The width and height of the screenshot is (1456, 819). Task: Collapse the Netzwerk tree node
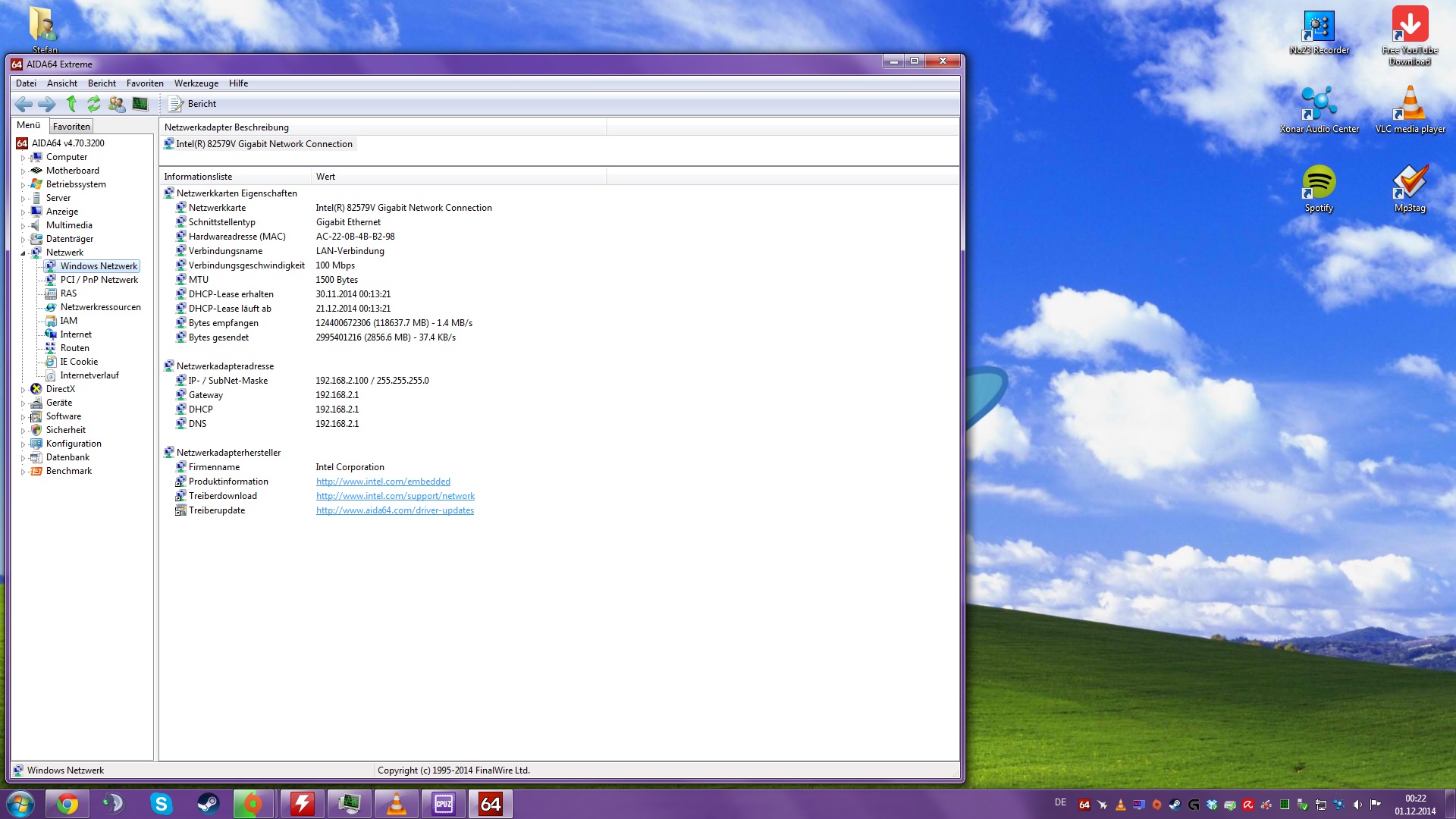pos(23,253)
